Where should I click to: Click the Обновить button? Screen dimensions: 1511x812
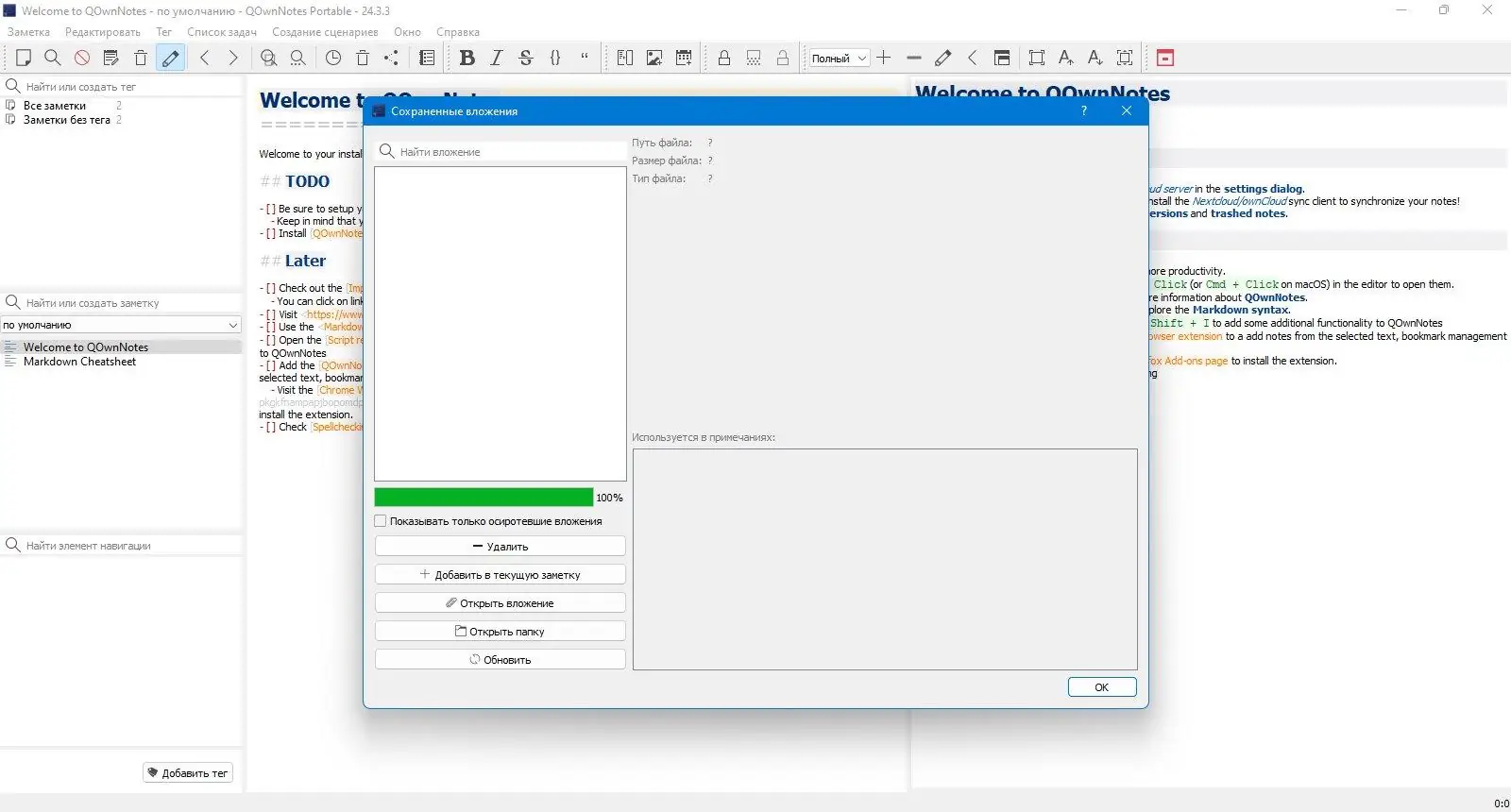501,660
